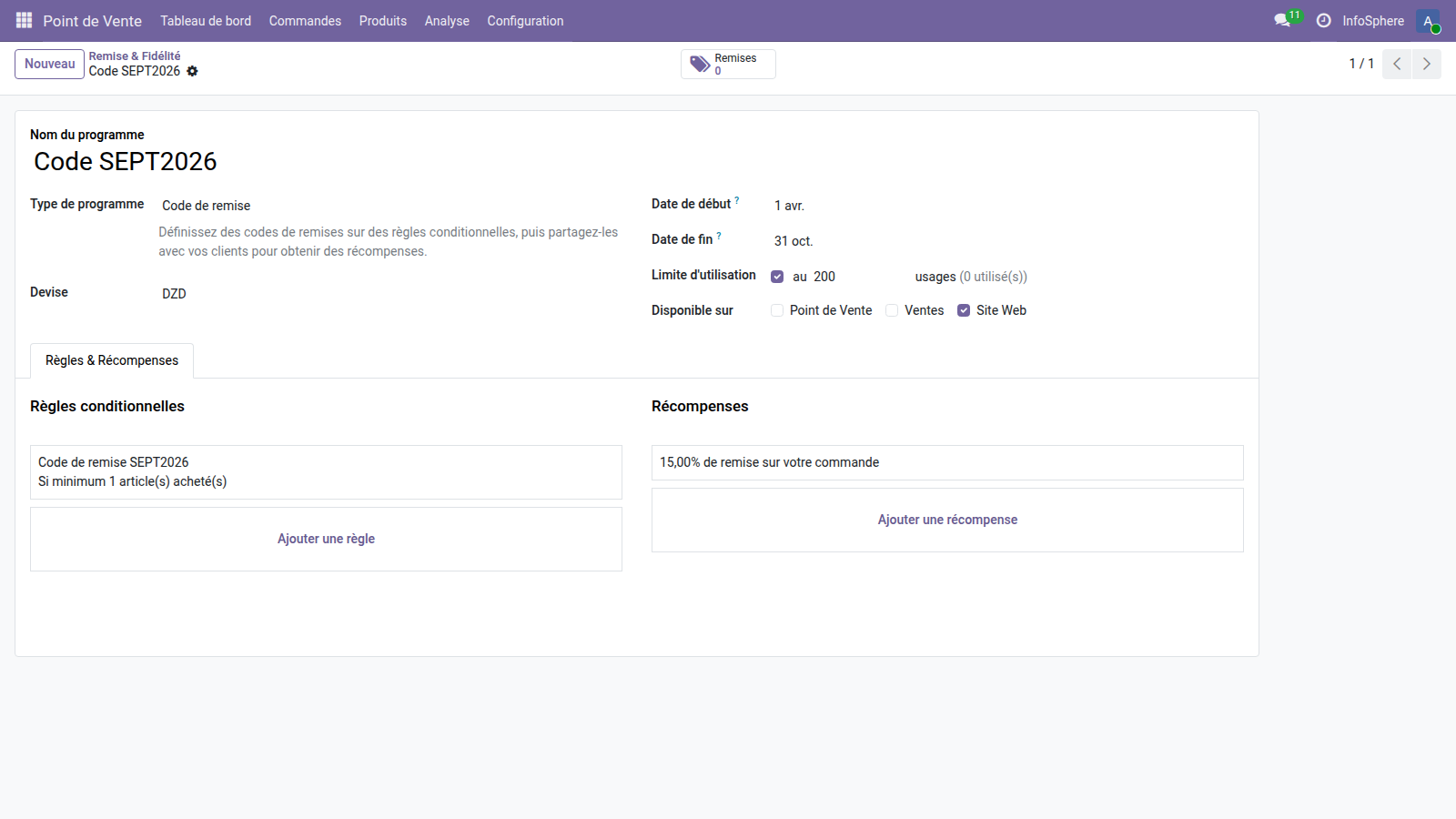The image size is (1456, 819).
Task: Open the Date de fin field
Action: (x=794, y=240)
